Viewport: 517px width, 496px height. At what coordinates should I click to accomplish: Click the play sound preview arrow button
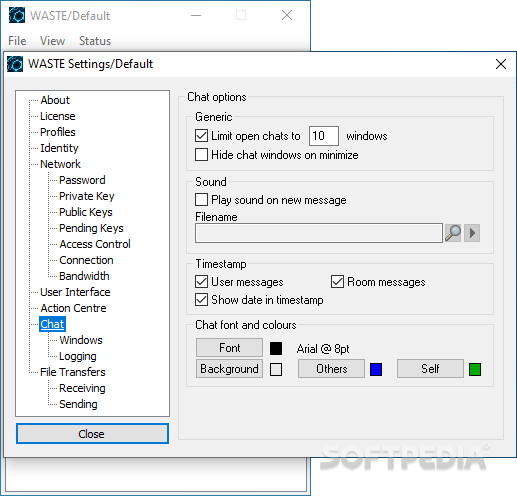(x=472, y=233)
